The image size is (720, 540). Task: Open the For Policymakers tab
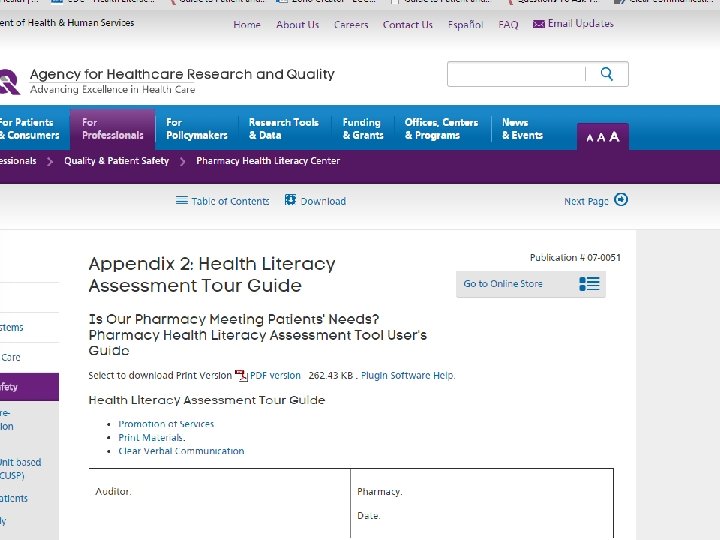[x=197, y=129]
